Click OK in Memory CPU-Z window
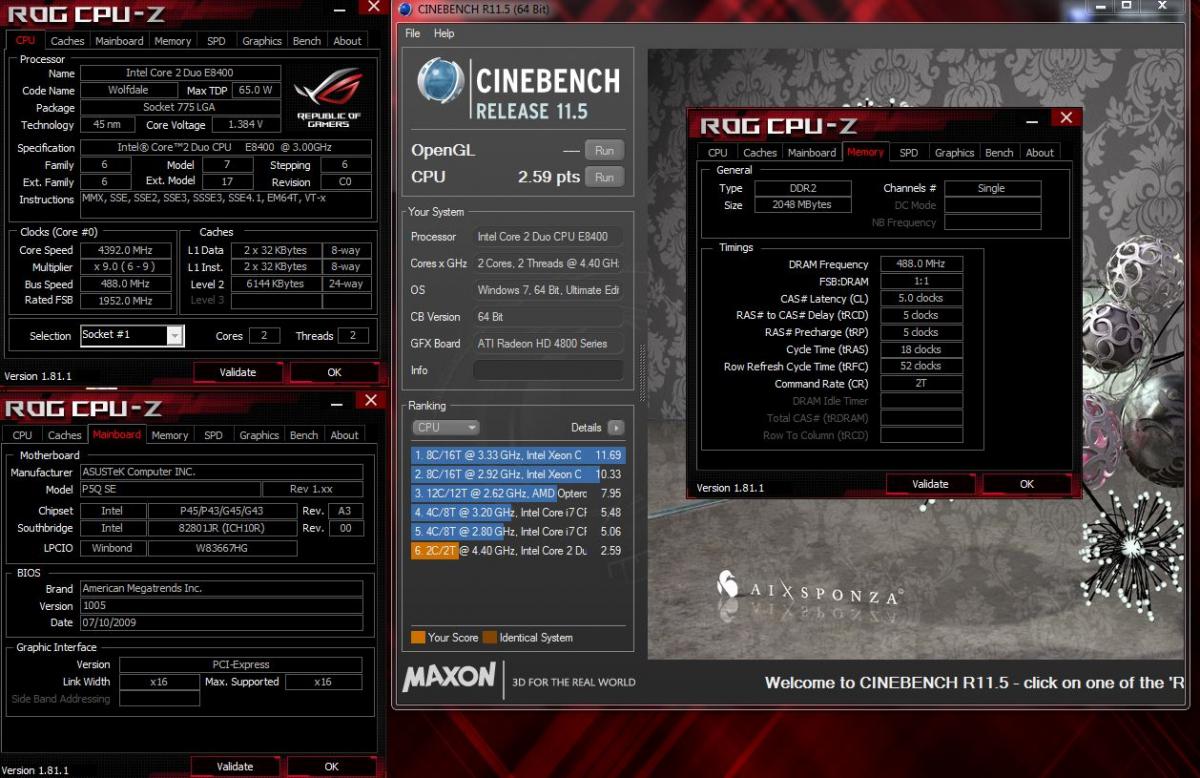The image size is (1200, 778). click(1027, 484)
